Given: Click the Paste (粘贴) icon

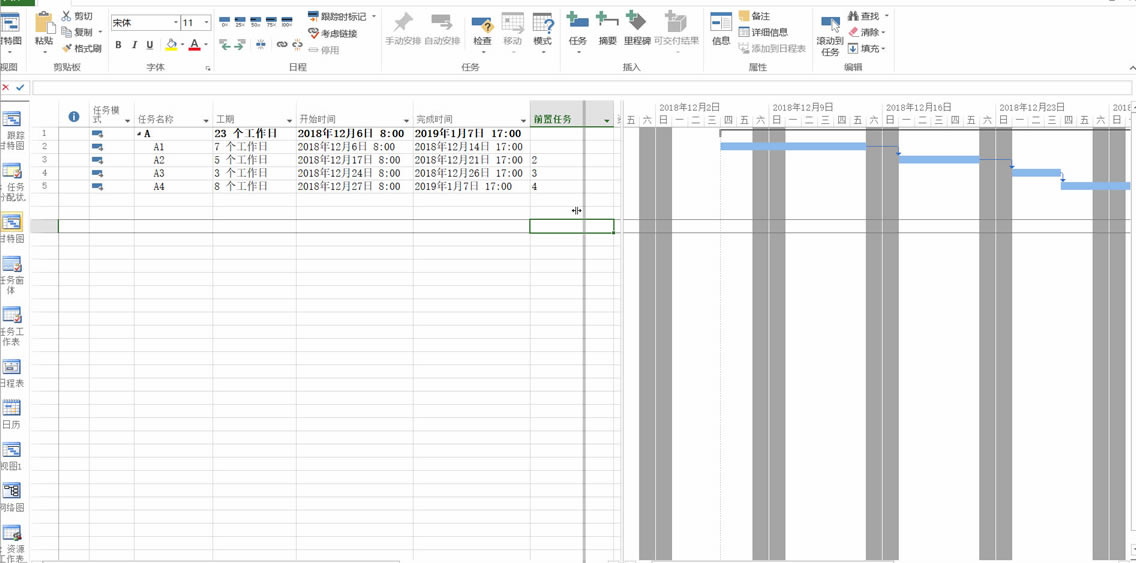Looking at the screenshot, I should click(x=44, y=22).
